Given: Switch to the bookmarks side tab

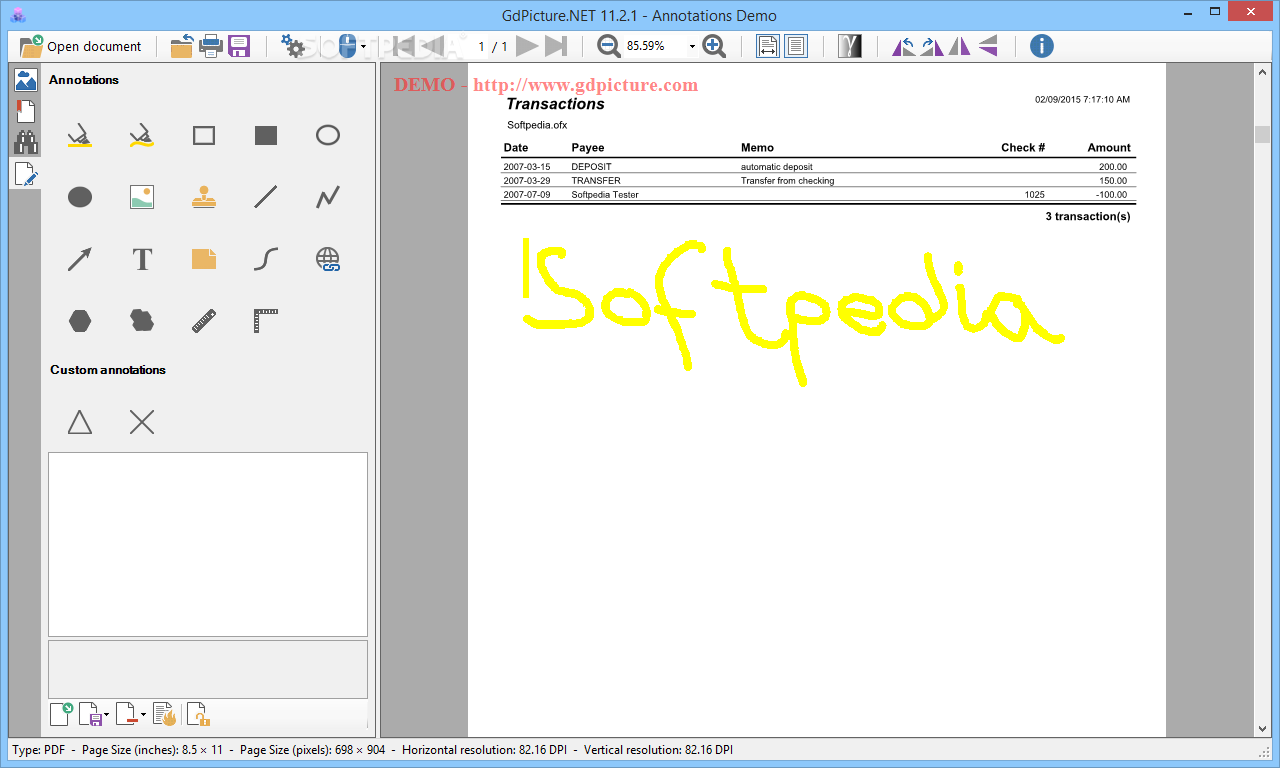Looking at the screenshot, I should click(x=26, y=111).
